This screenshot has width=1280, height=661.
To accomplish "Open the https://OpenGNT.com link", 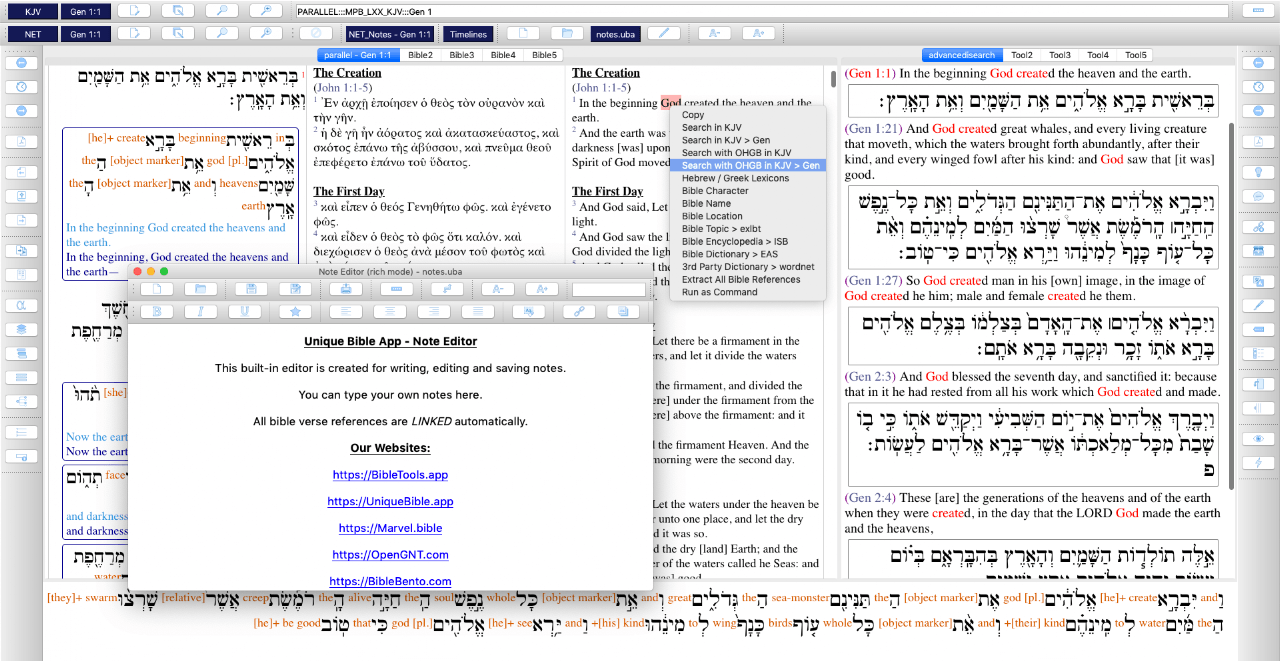I will click(390, 555).
